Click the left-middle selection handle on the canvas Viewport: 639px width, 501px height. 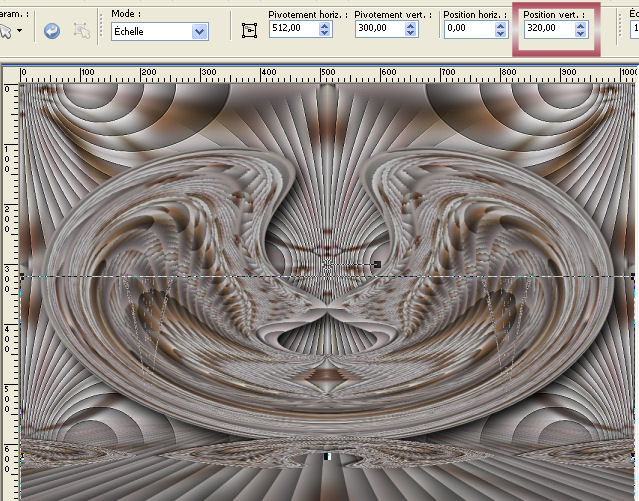(x=22, y=275)
